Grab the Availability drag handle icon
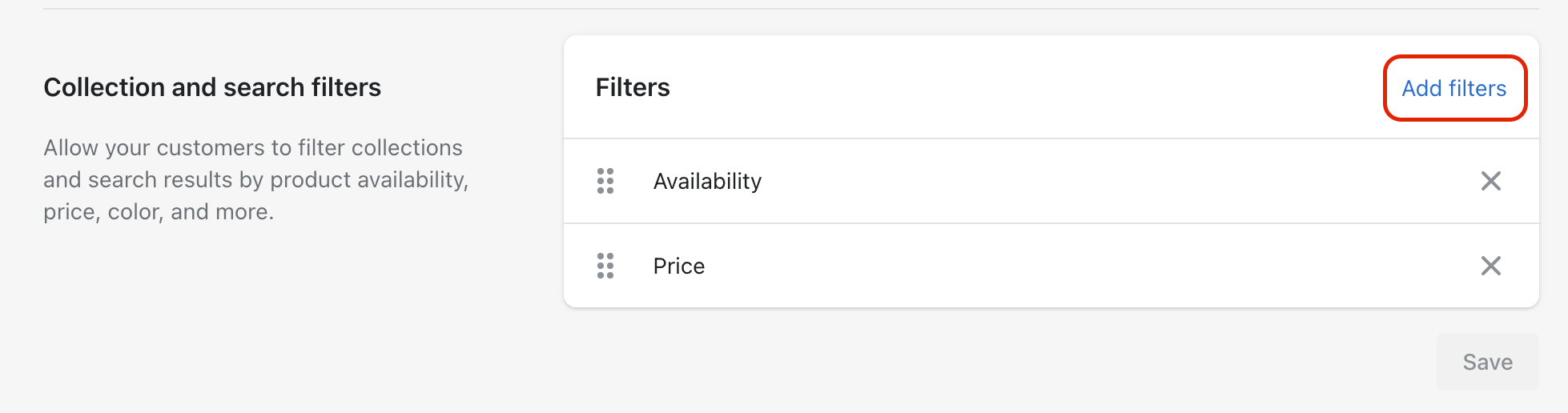Viewport: 1568px width, 413px height. (x=605, y=181)
